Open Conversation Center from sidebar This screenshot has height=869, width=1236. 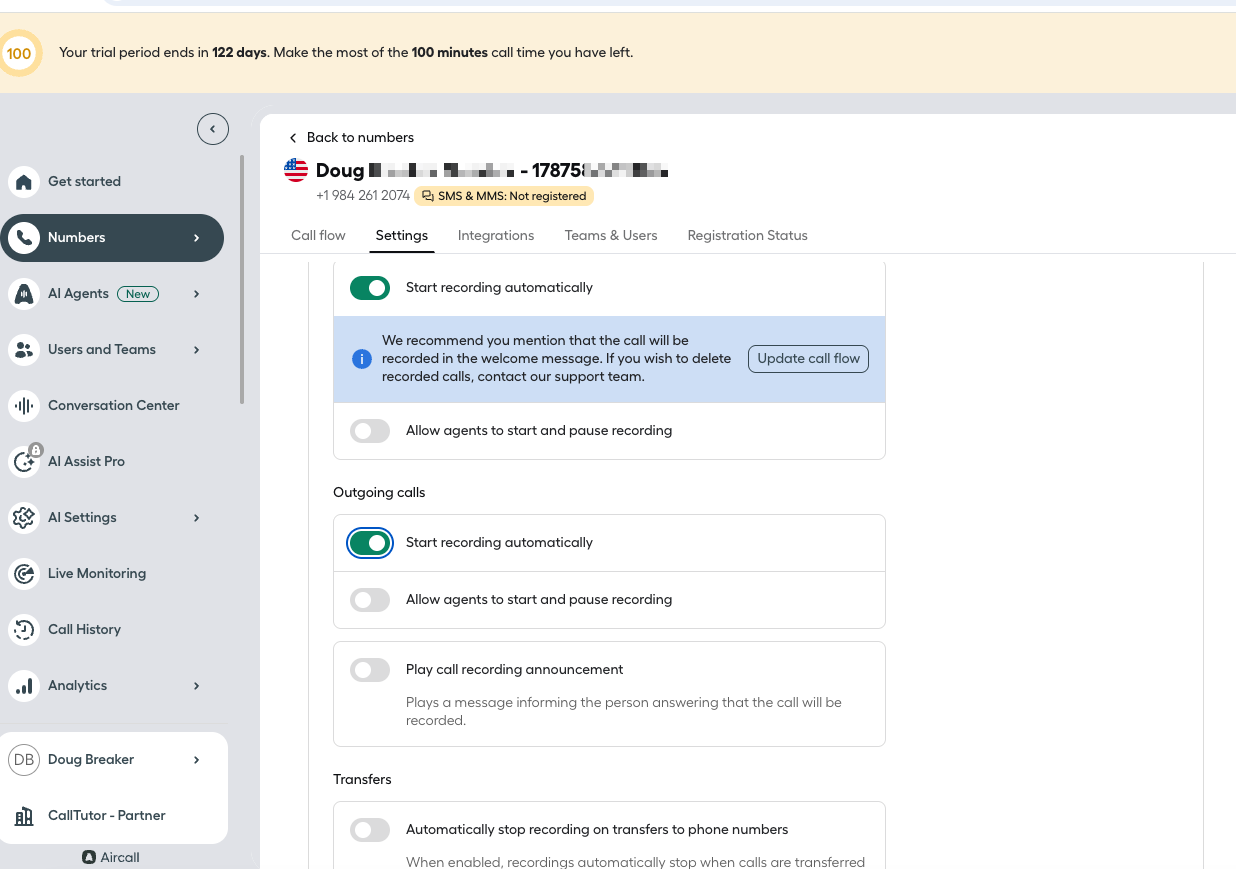click(114, 406)
